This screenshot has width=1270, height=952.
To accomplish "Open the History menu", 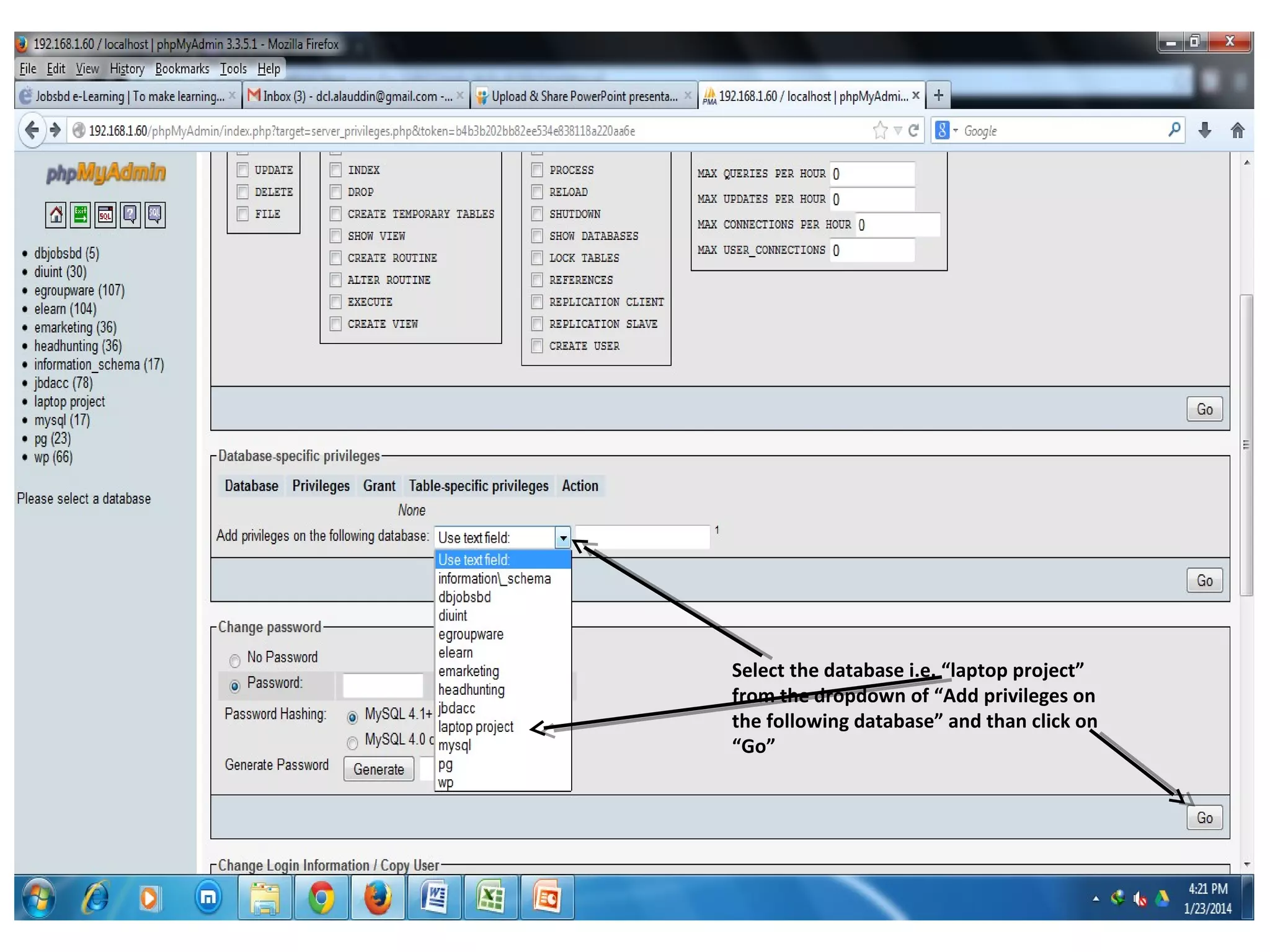I will coord(127,69).
